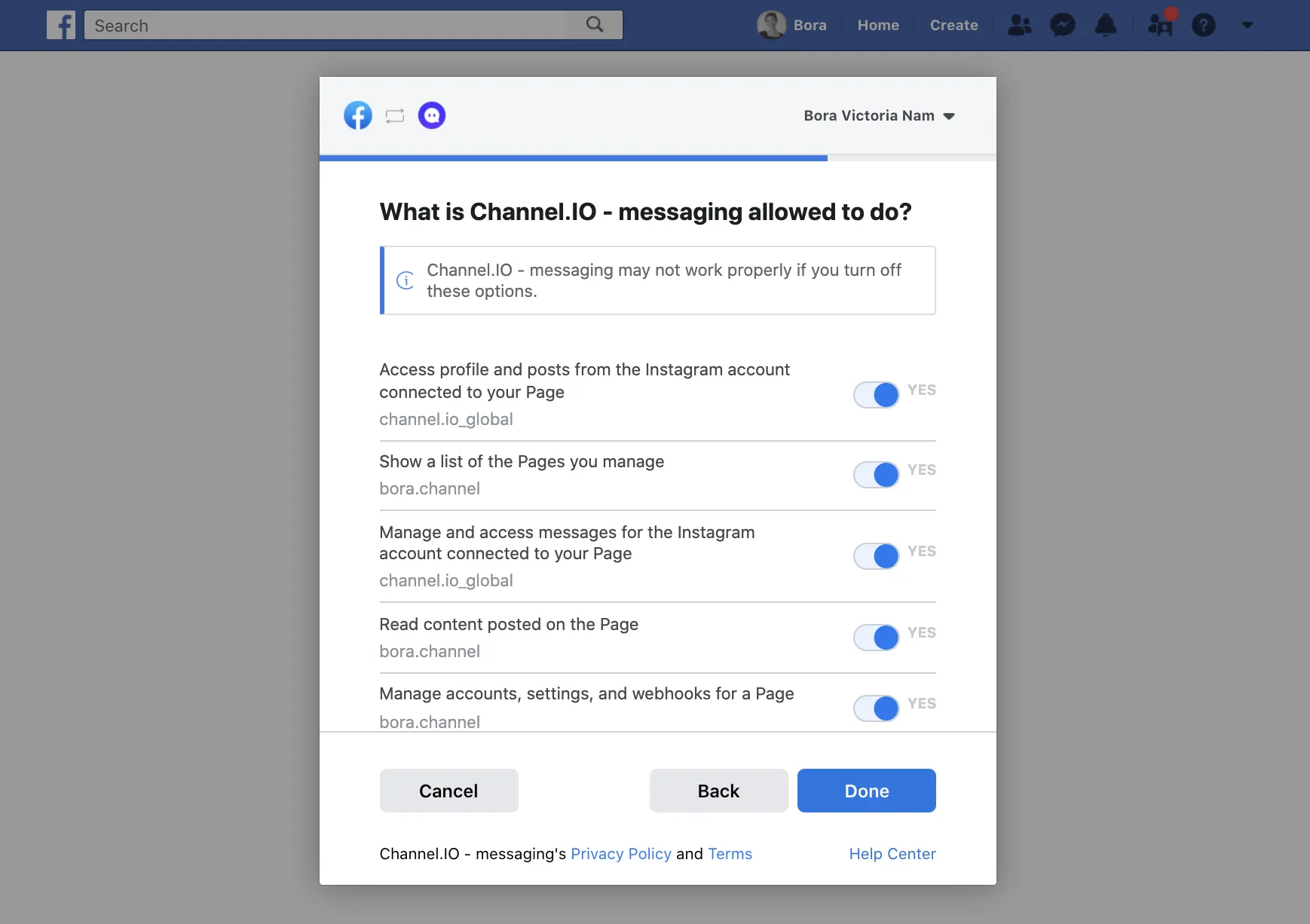Click the Back button
Image resolution: width=1310 pixels, height=924 pixels.
tap(718, 791)
